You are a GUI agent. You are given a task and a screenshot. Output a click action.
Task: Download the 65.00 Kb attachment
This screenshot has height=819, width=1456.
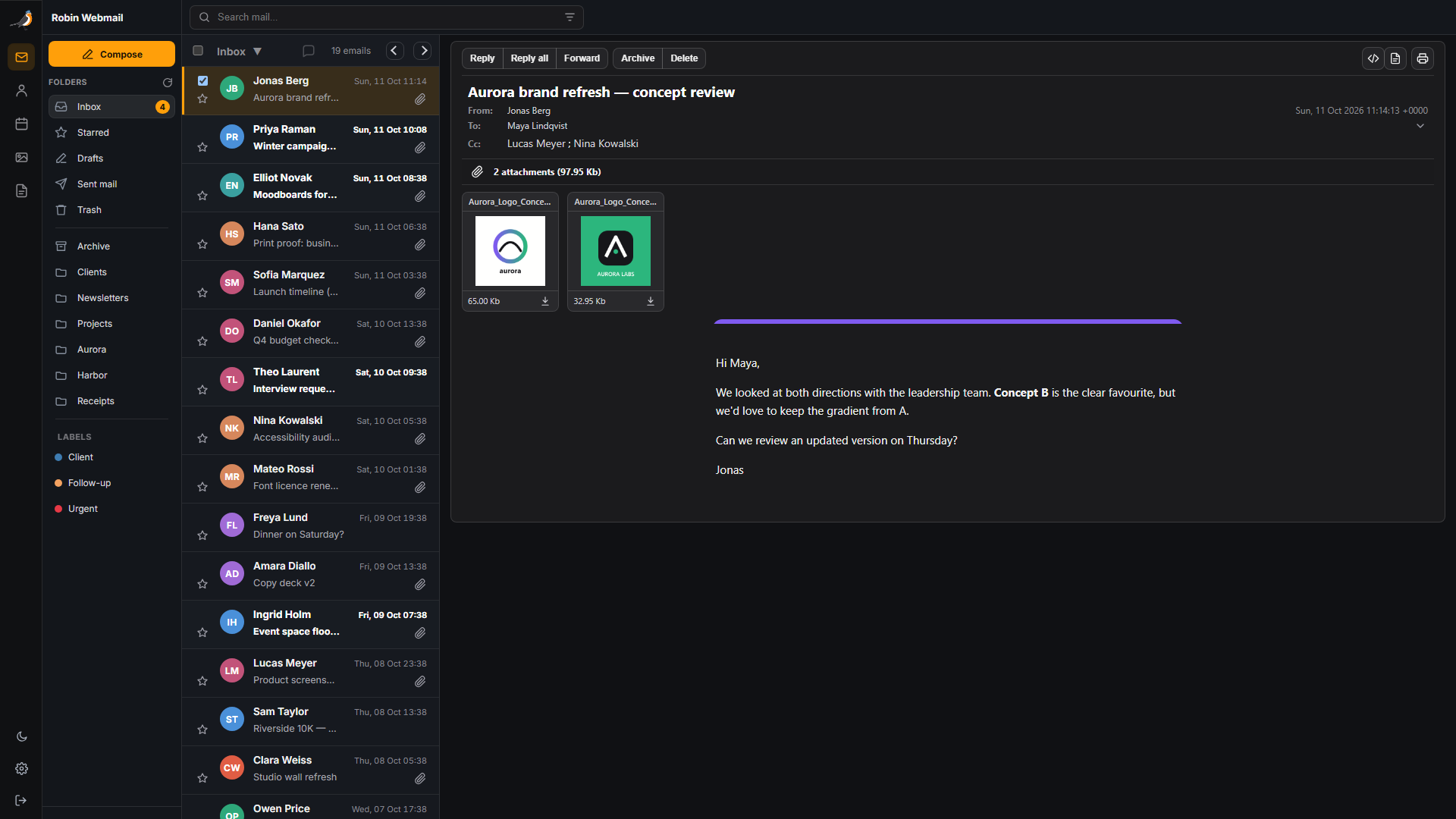coord(544,301)
